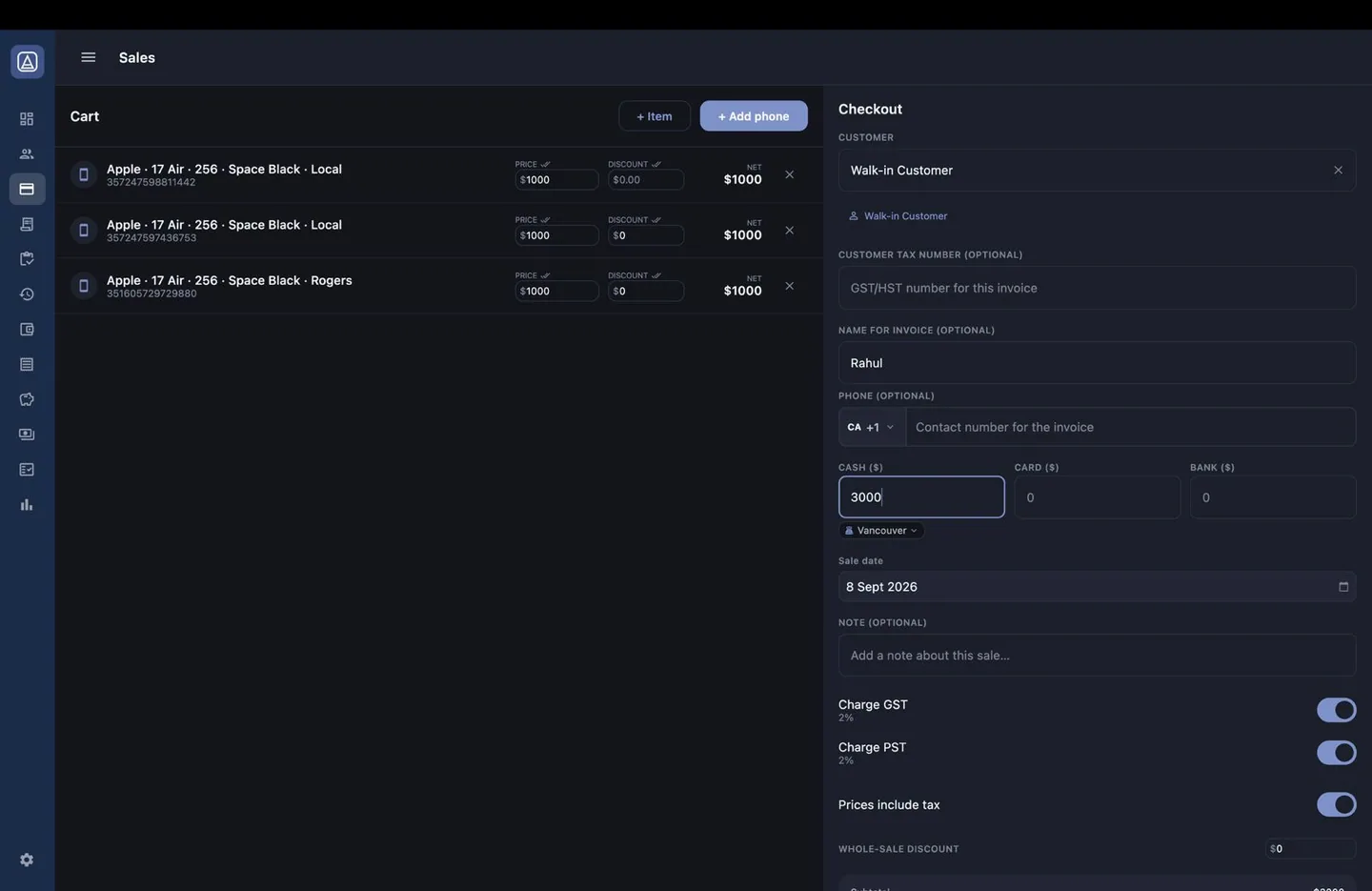1372x891 pixels.
Task: Focus the Cash amount field
Action: point(921,497)
